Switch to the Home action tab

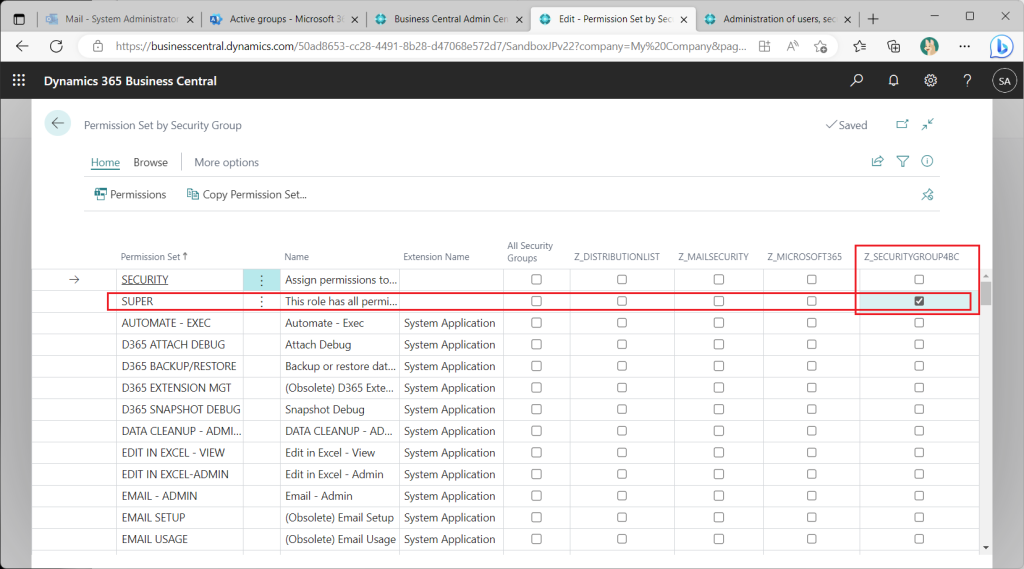(x=105, y=162)
